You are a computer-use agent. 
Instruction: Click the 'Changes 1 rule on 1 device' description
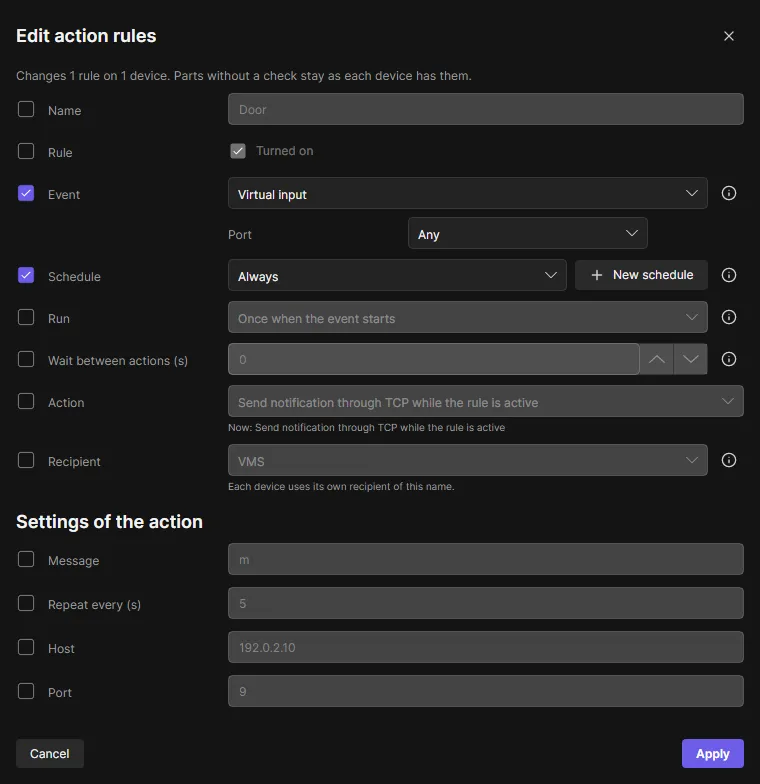[244, 76]
